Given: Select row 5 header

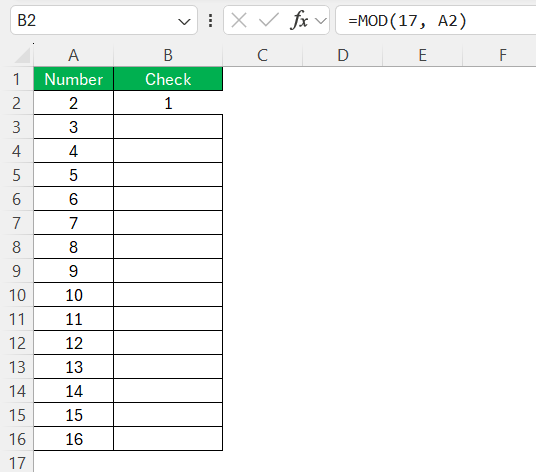Looking at the screenshot, I should tap(16, 175).
